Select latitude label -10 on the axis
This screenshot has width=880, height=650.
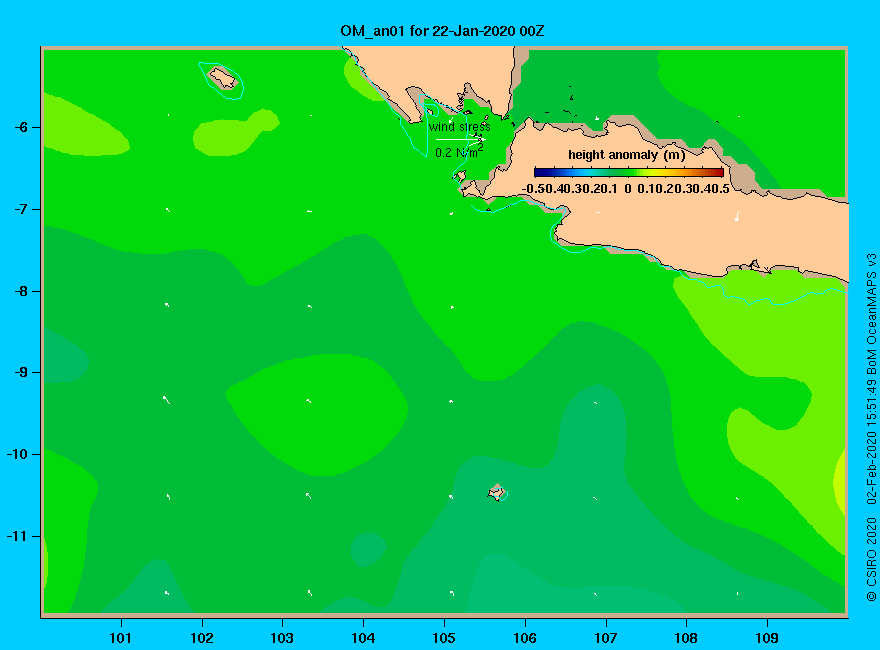click(17, 454)
